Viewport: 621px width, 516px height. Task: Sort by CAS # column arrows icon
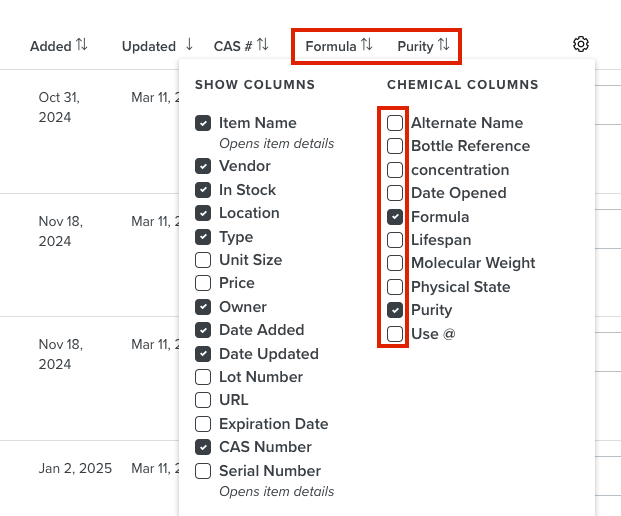(x=263, y=44)
